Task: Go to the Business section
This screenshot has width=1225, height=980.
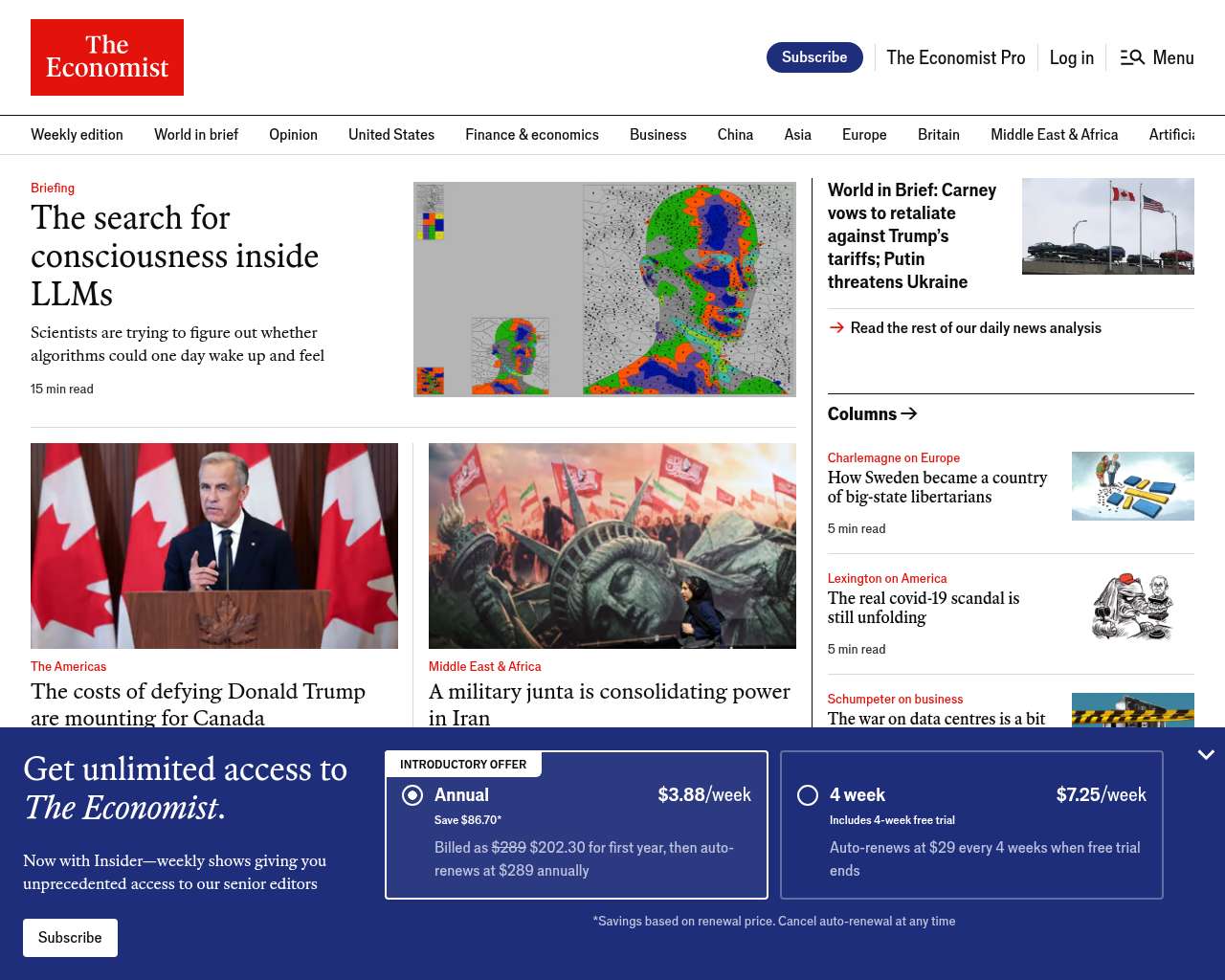Action: click(658, 135)
